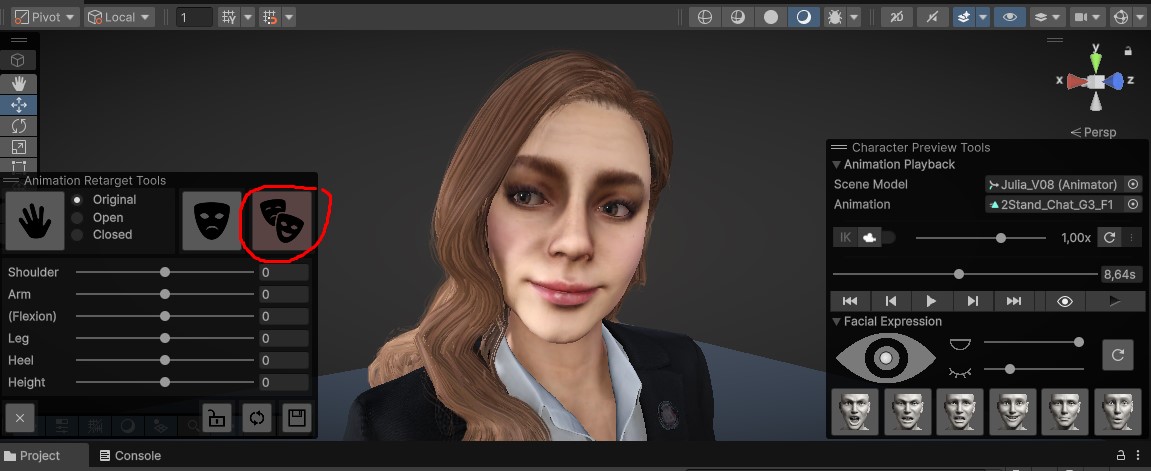This screenshot has width=1151, height=471.
Task: Click the animation time scrub slider
Action: tap(966, 274)
